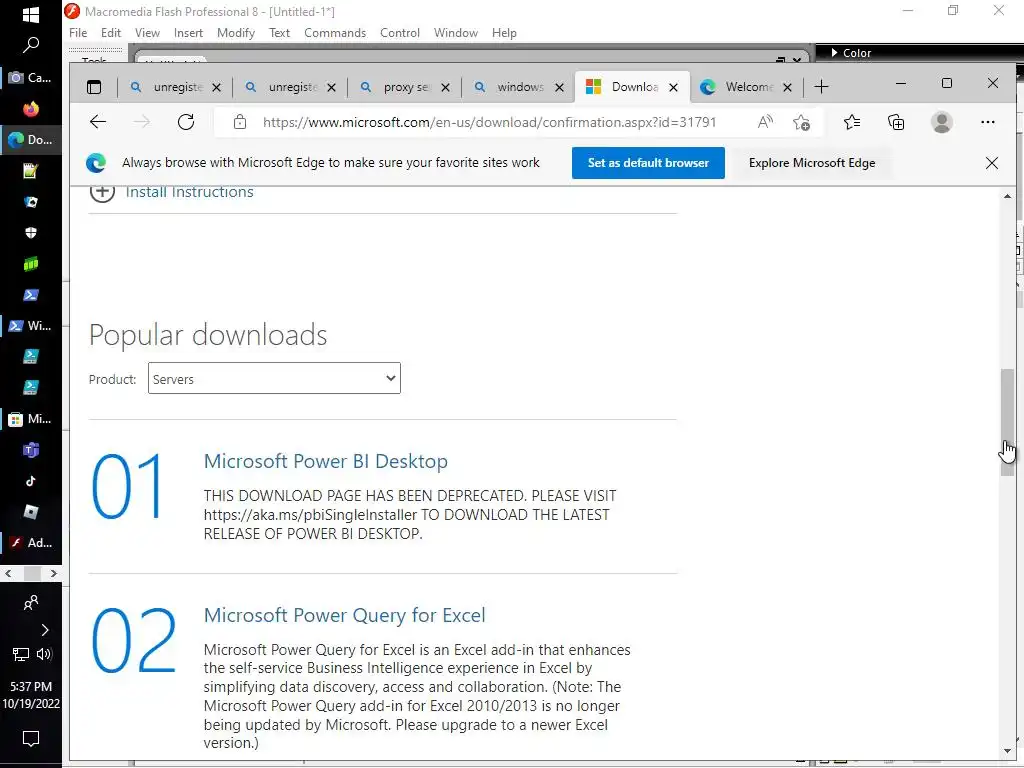Open Windows search from the taskbar

point(31,45)
